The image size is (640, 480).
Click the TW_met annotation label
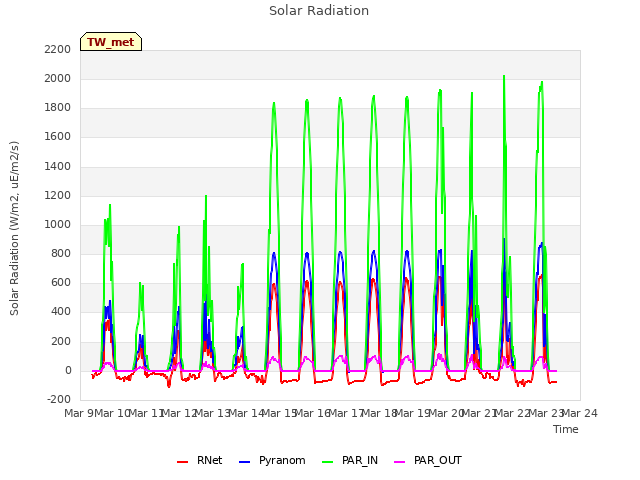(111, 42)
